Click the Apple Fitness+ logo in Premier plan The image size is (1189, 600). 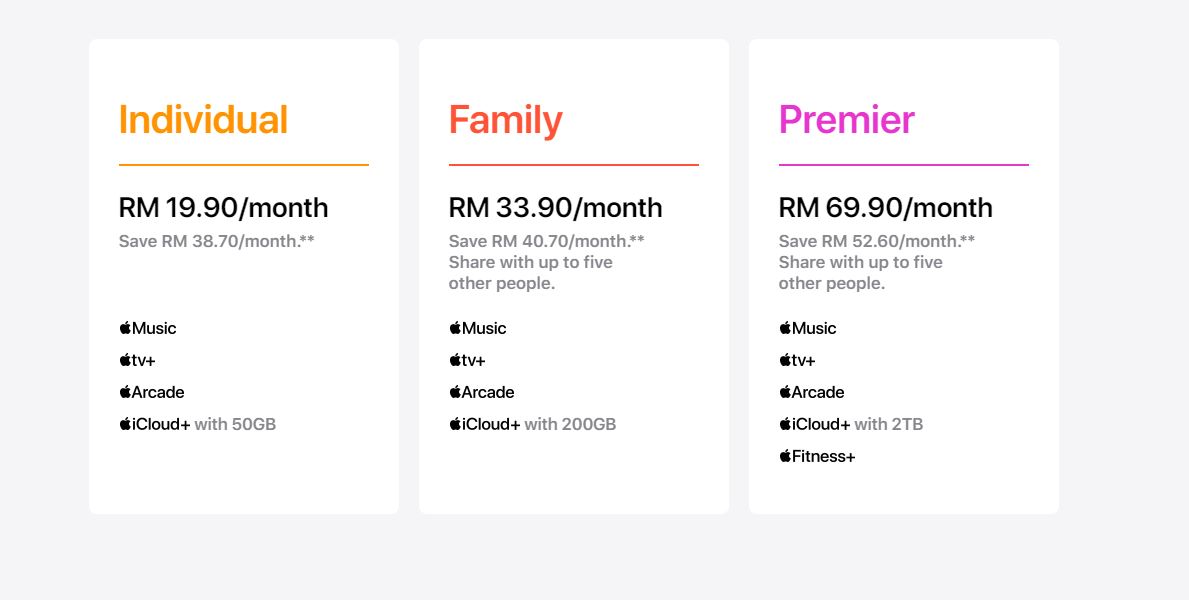817,456
